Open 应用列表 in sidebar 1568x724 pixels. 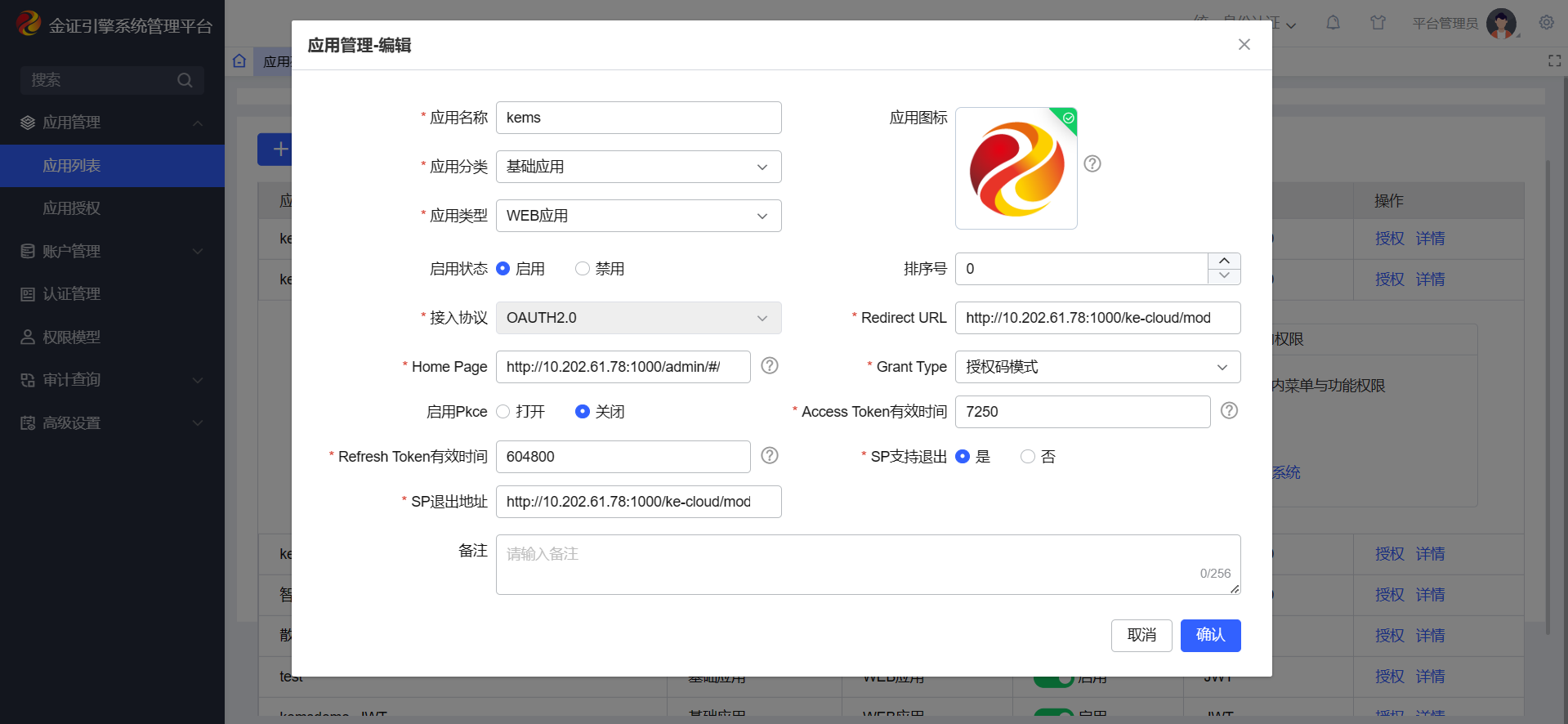click(x=112, y=166)
